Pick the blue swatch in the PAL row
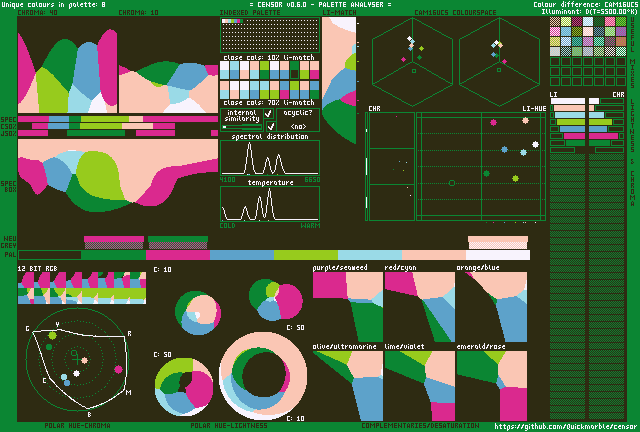Viewport: 640px width, 432px height. pos(242,255)
